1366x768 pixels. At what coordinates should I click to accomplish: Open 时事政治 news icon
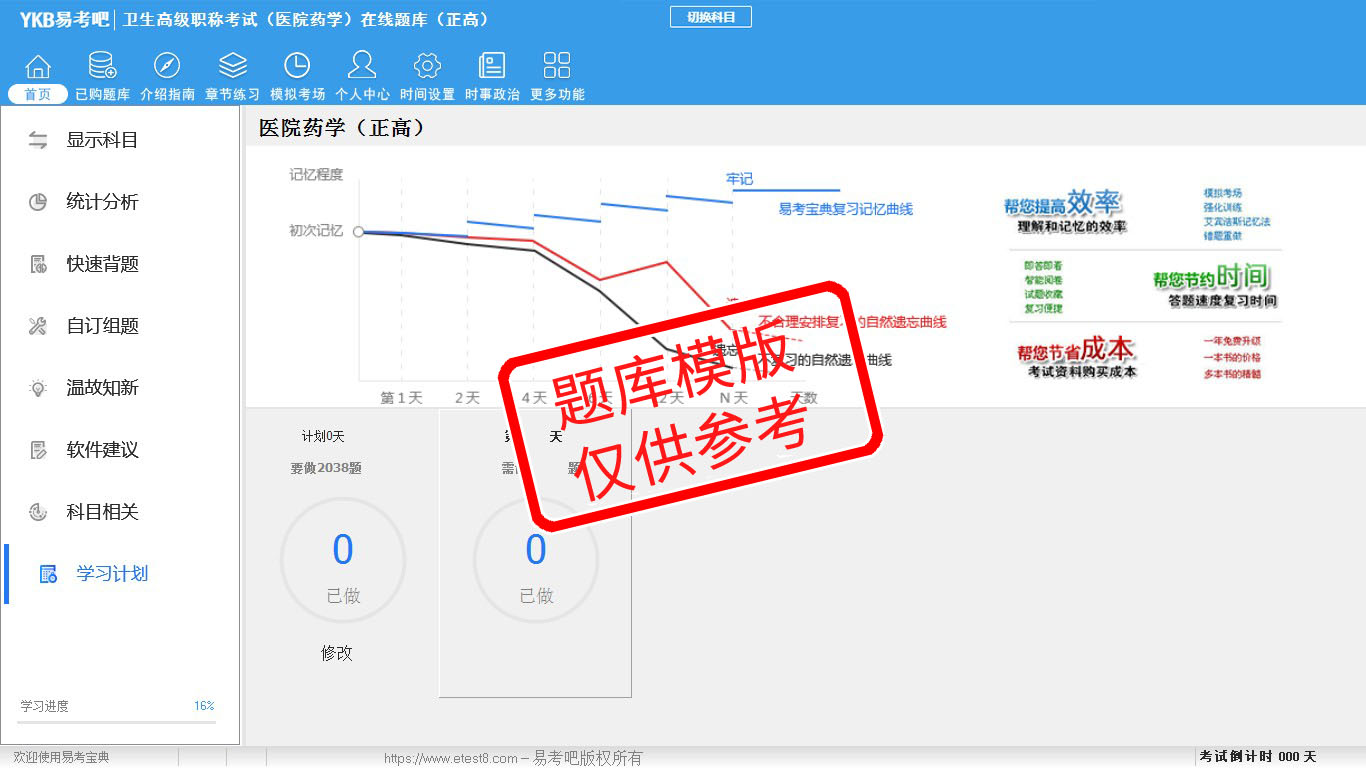492,67
